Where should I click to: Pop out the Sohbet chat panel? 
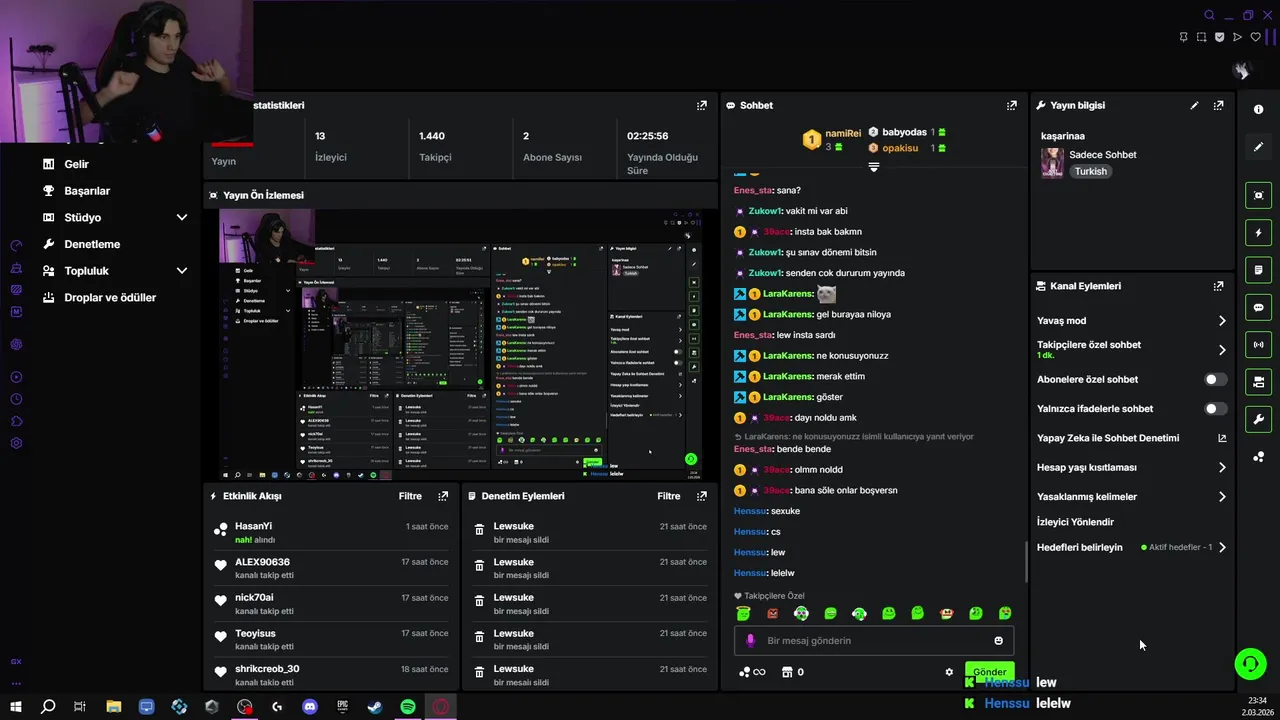1012,105
